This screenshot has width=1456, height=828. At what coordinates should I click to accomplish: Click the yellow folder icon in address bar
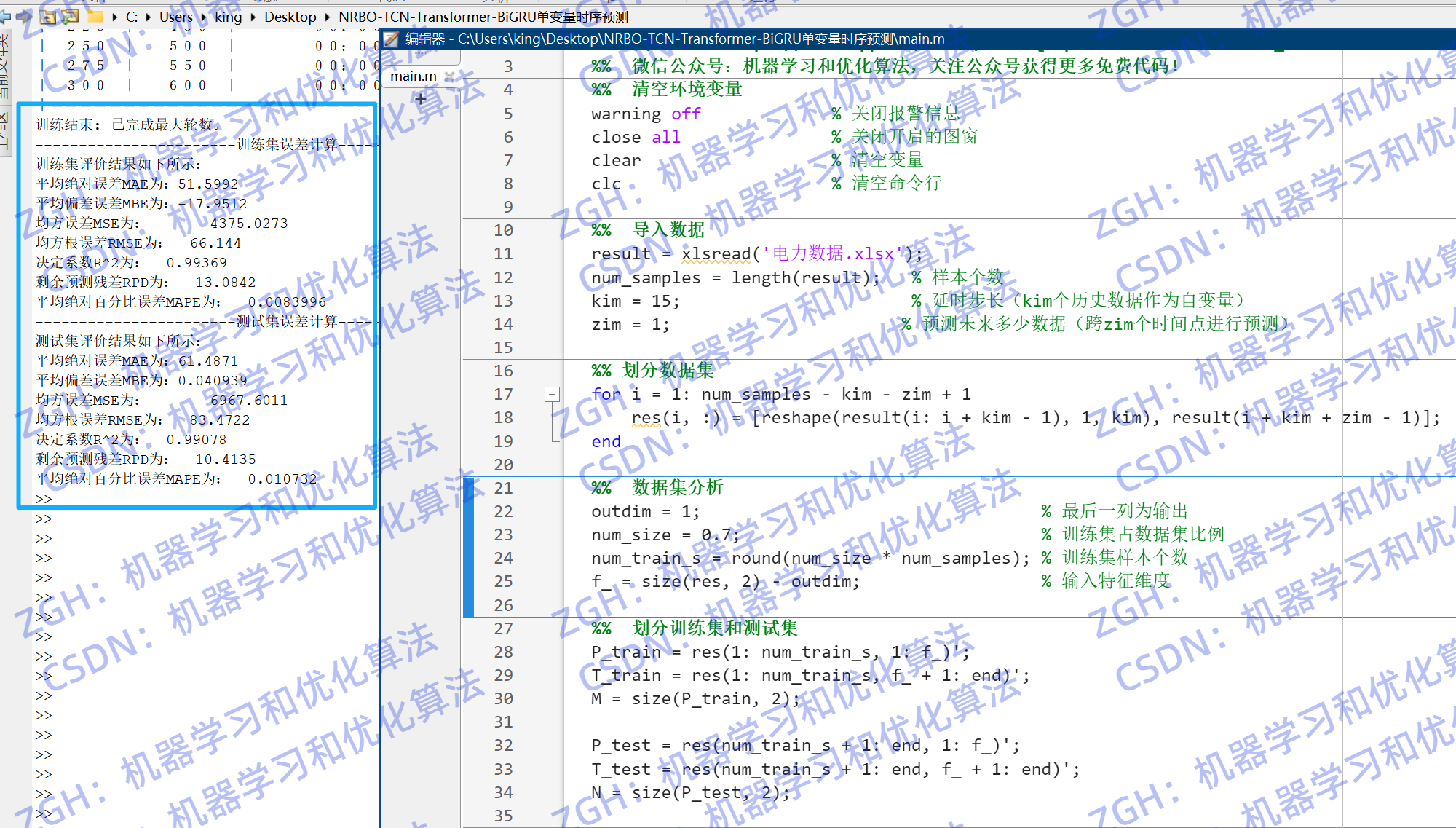tap(95, 16)
